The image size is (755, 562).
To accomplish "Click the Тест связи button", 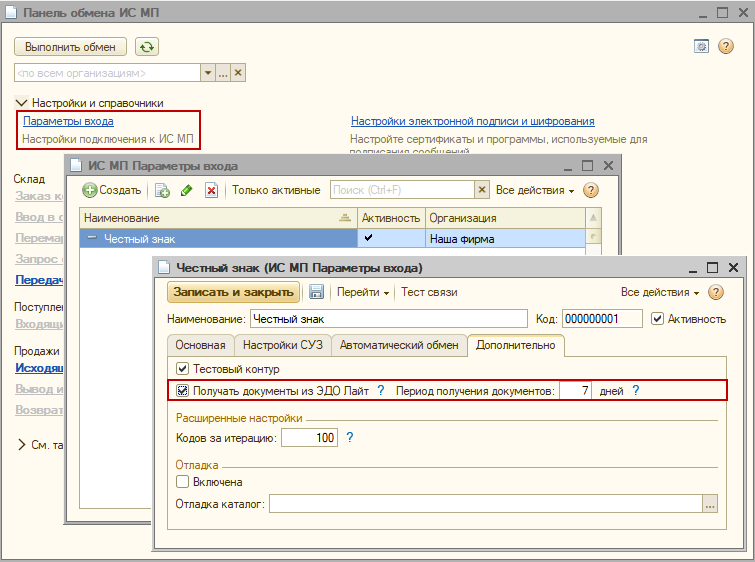I will (x=429, y=292).
